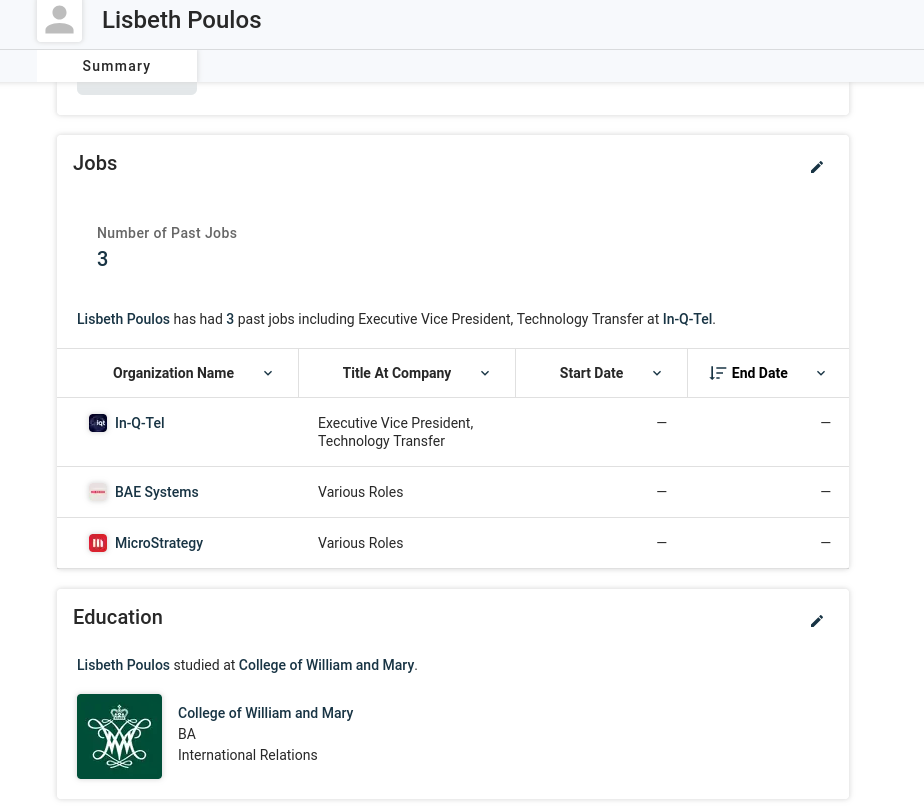This screenshot has width=924, height=810.
Task: Open In-Q-Tel link in jobs table
Action: click(x=140, y=423)
